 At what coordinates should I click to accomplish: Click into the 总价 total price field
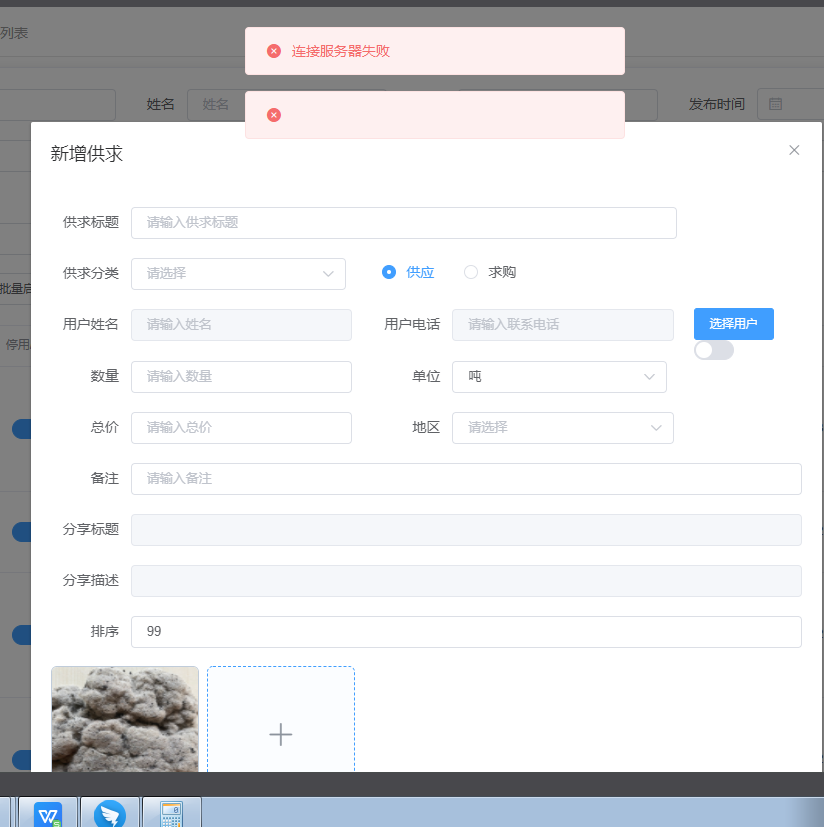tap(241, 428)
